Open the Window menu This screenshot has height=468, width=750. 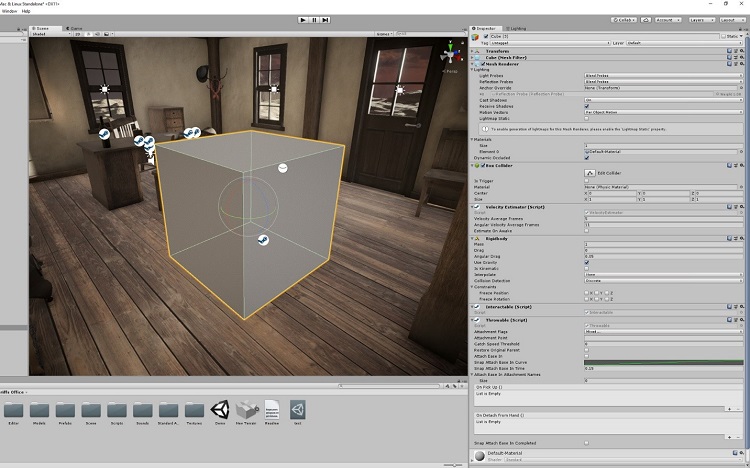9,11
